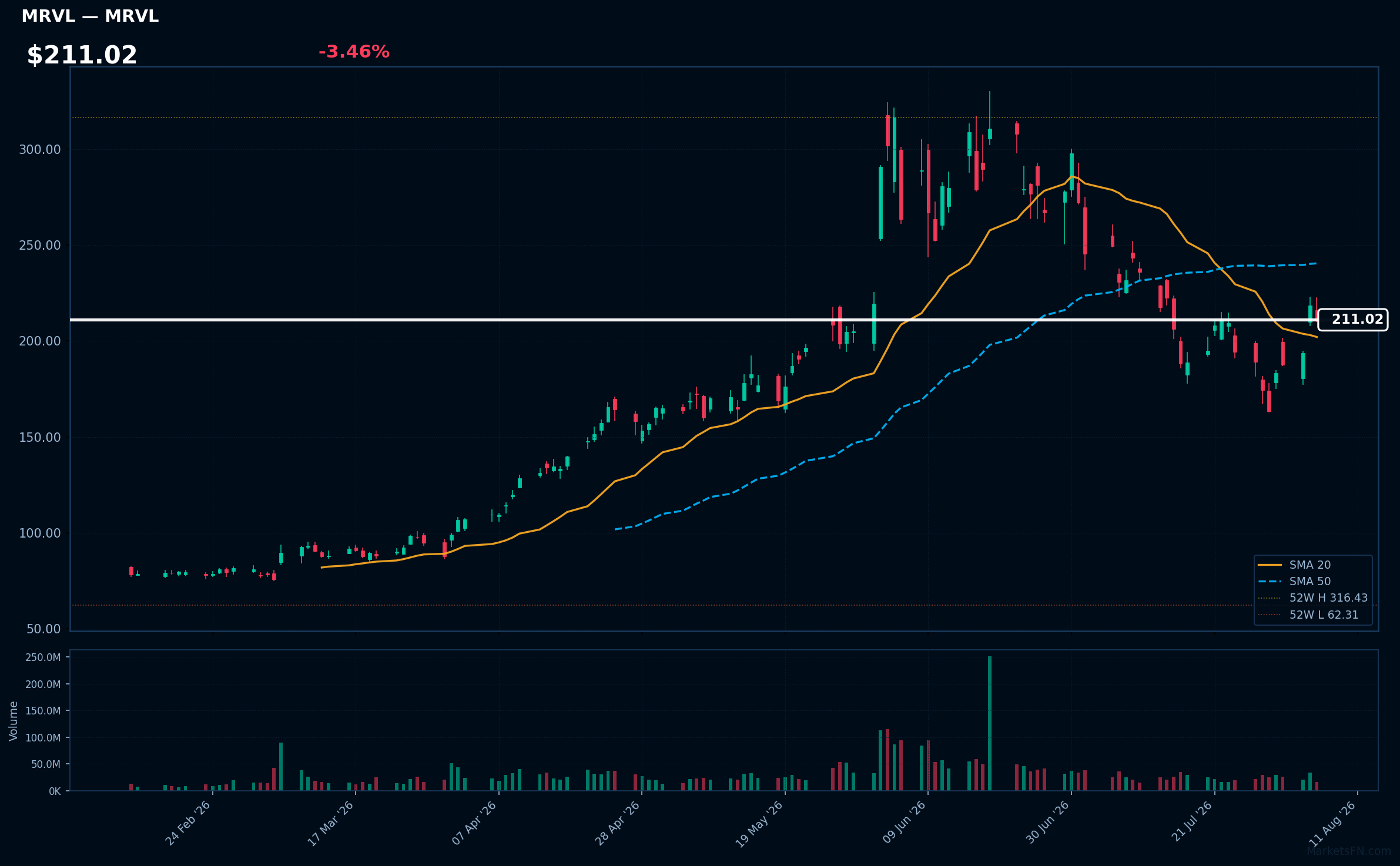
Task: Click the MRVL — MRVL chart title
Action: coord(90,16)
